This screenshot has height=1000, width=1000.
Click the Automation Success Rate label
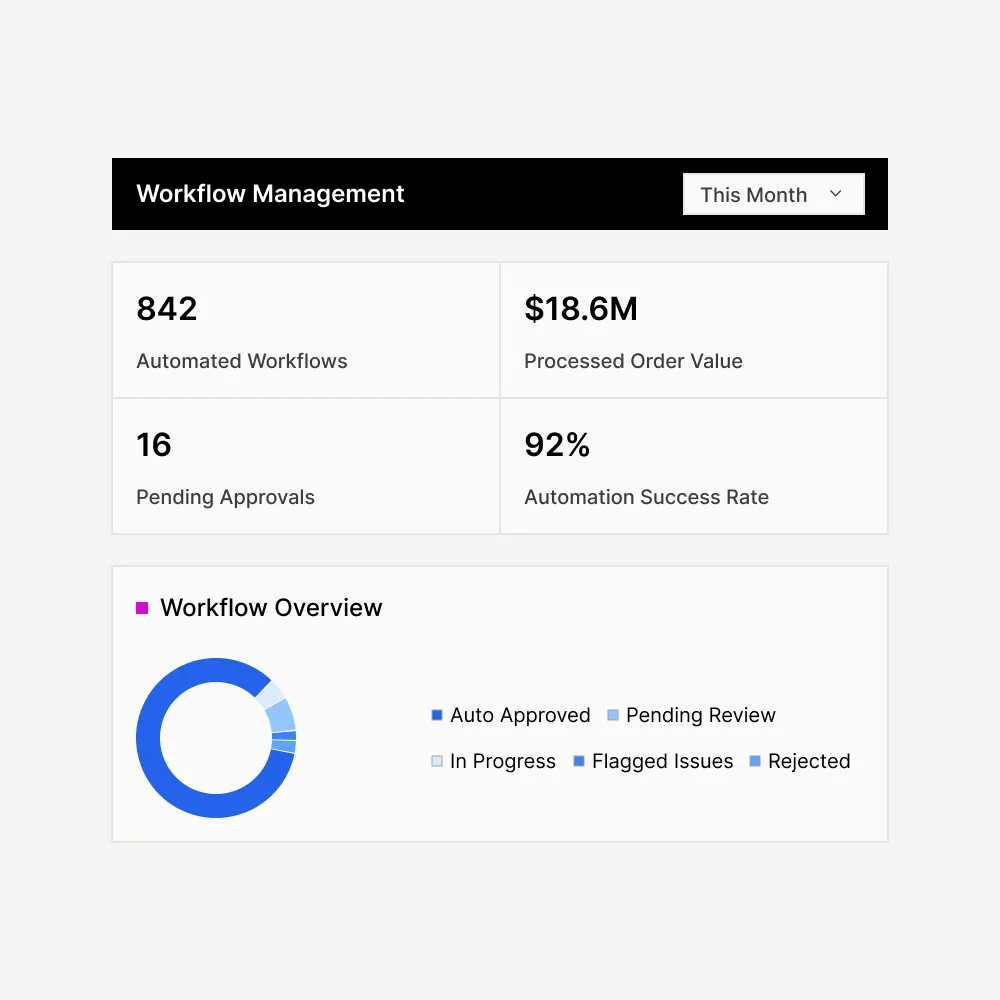point(647,497)
